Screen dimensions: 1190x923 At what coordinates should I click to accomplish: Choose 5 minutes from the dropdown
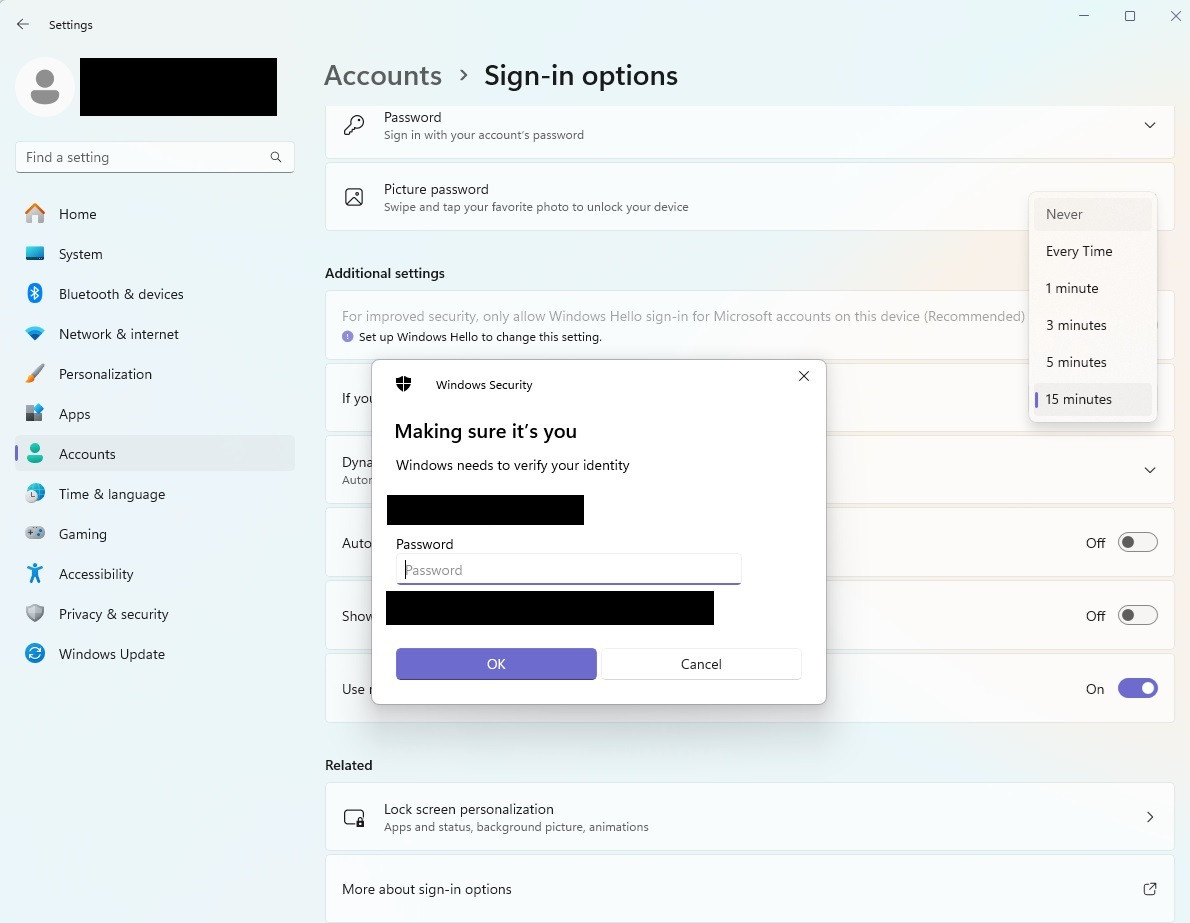click(x=1093, y=362)
